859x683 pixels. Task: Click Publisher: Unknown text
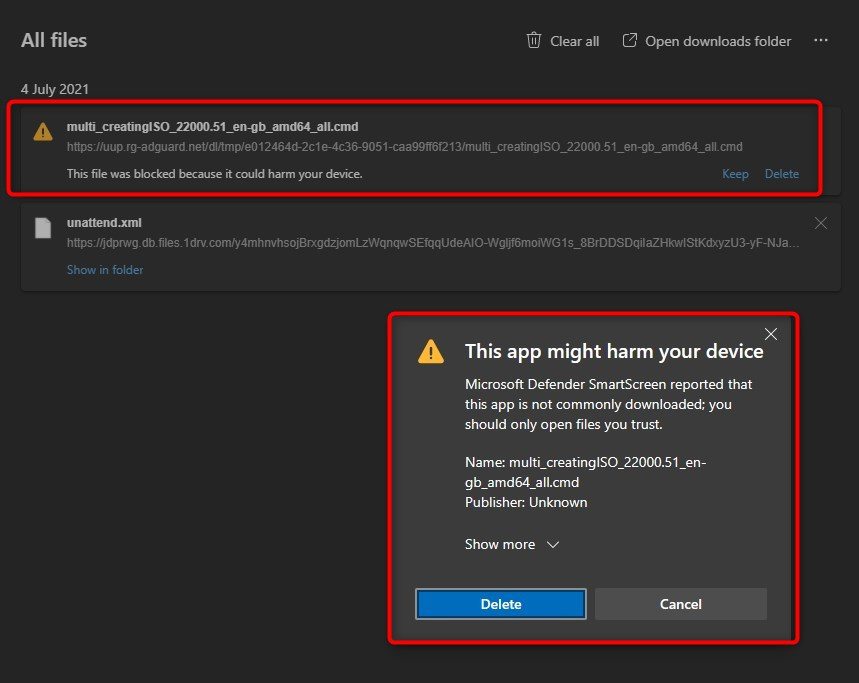526,502
